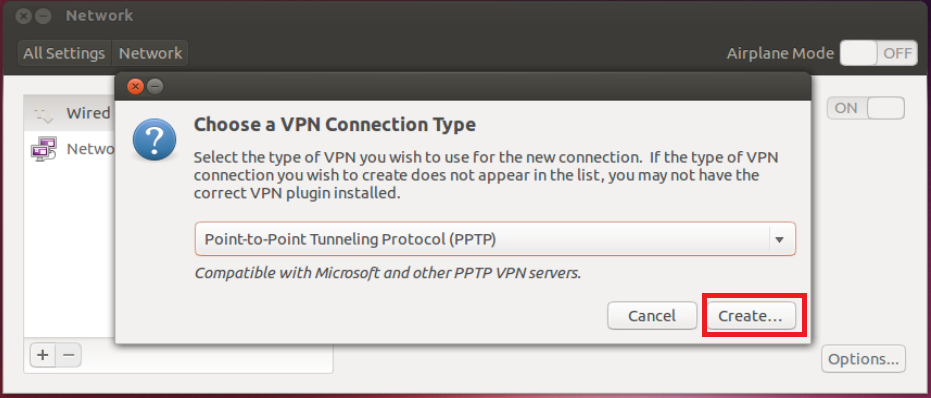Viewport: 931px width, 398px height.
Task: Select the Wired entry in list
Action: [x=69, y=113]
